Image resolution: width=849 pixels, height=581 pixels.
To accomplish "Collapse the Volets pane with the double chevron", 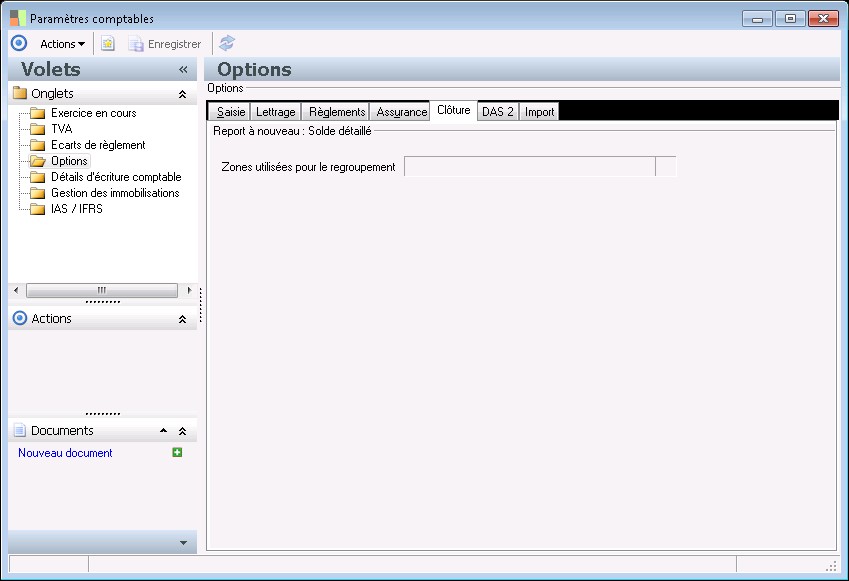I will [x=183, y=69].
